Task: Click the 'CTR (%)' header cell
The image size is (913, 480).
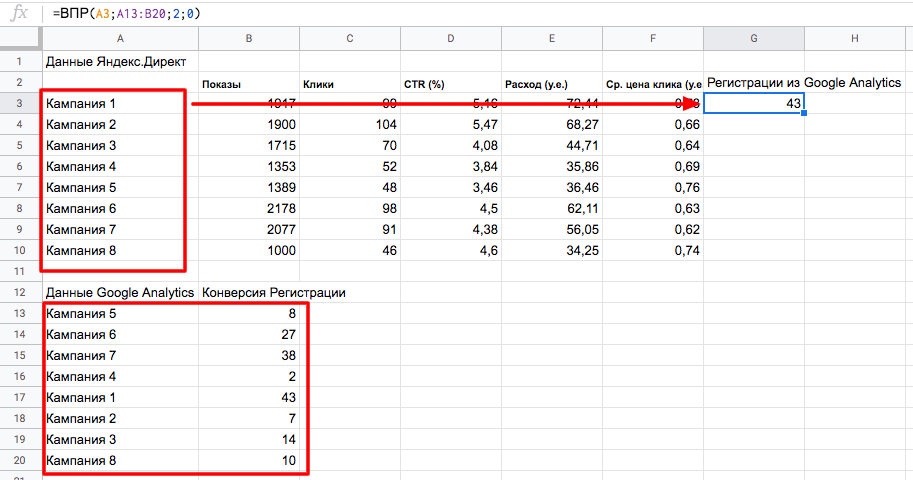Action: [x=450, y=83]
